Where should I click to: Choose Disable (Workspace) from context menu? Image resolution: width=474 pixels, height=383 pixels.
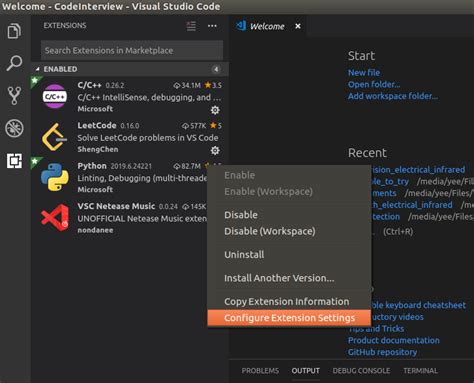pyautogui.click(x=289, y=231)
